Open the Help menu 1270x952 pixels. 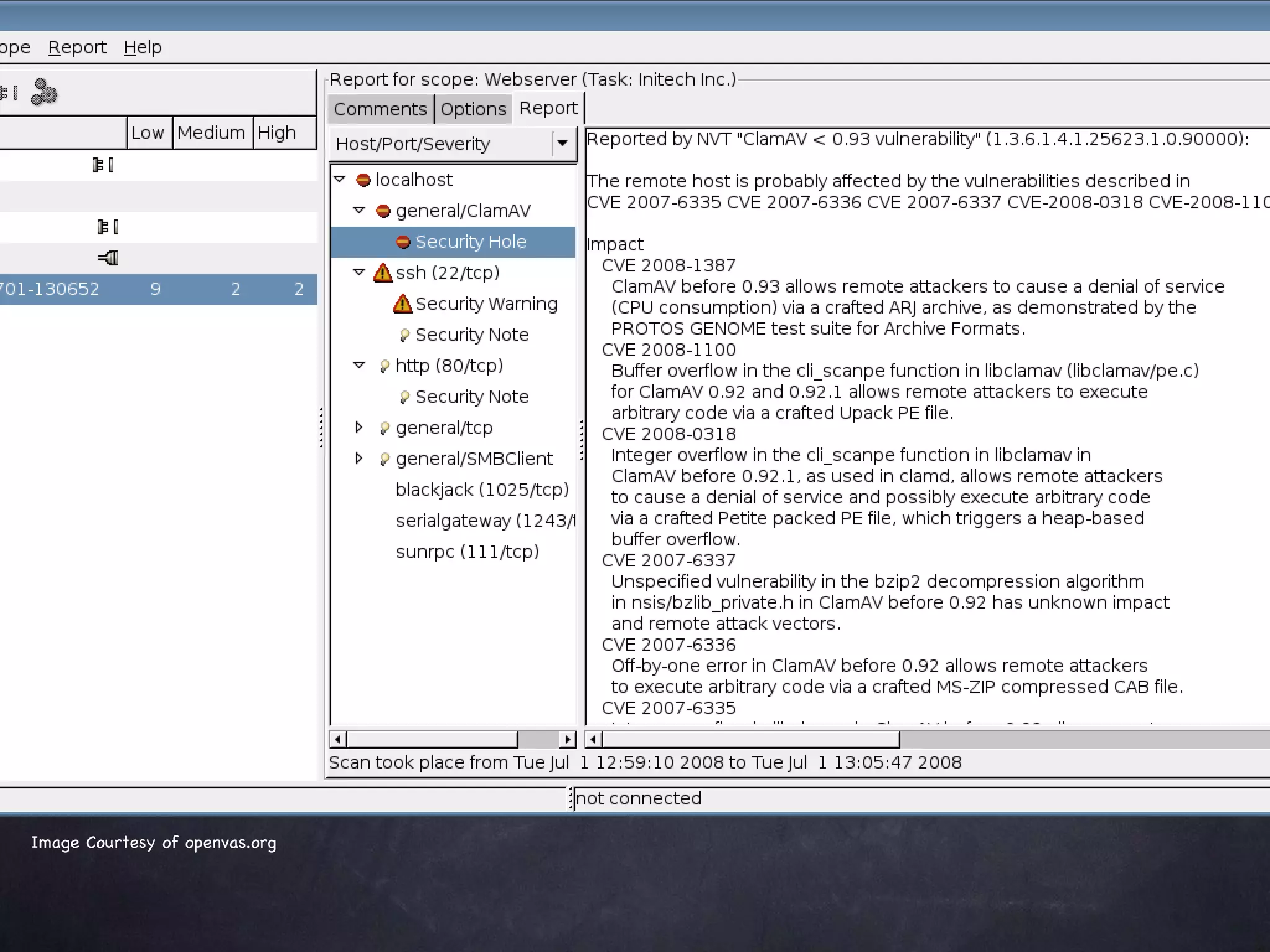tap(143, 47)
